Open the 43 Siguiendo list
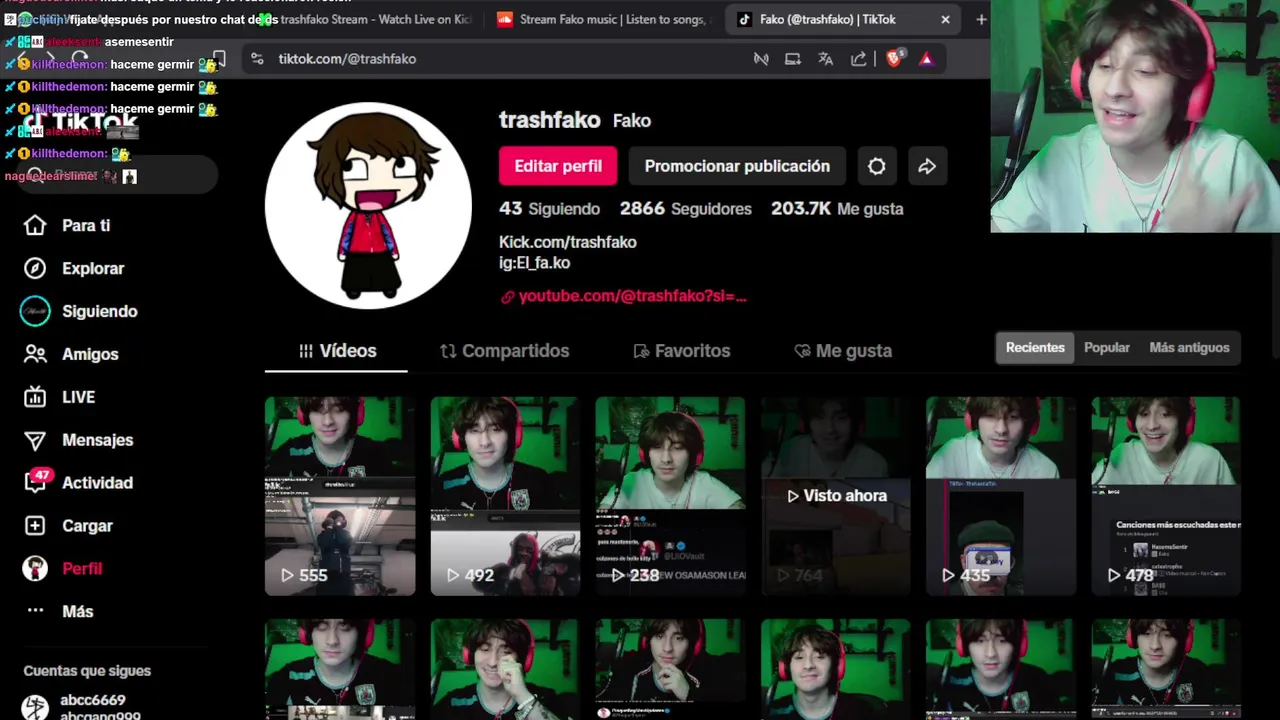The height and width of the screenshot is (720, 1280). [x=549, y=208]
